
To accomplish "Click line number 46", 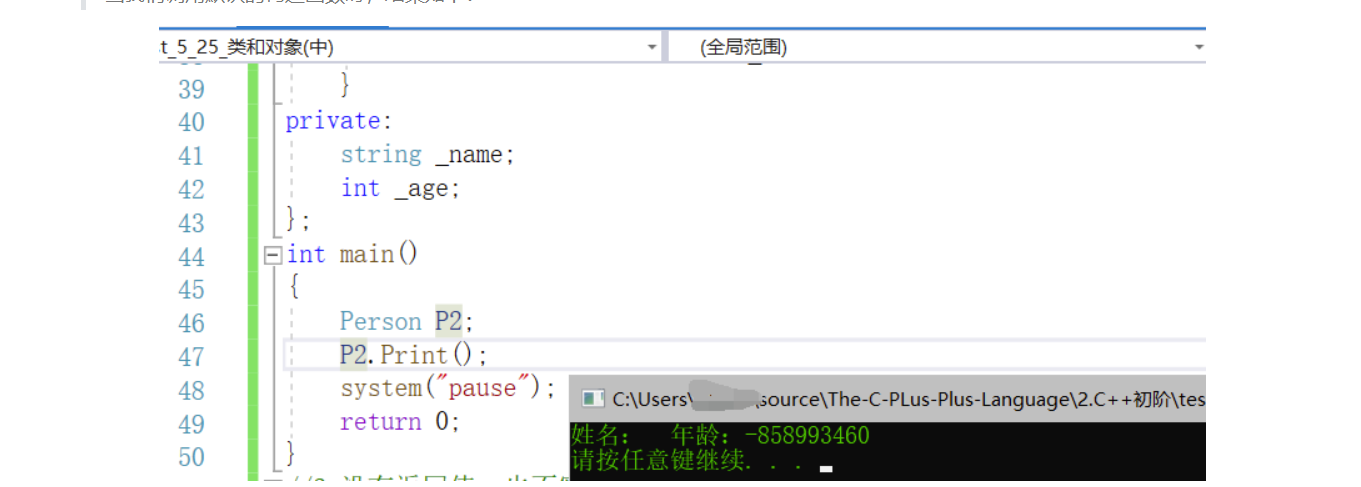I will [x=191, y=324].
